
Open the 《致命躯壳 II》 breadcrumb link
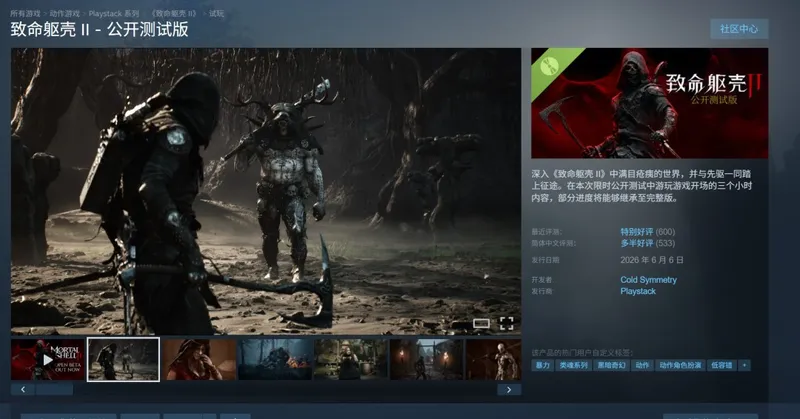point(173,13)
